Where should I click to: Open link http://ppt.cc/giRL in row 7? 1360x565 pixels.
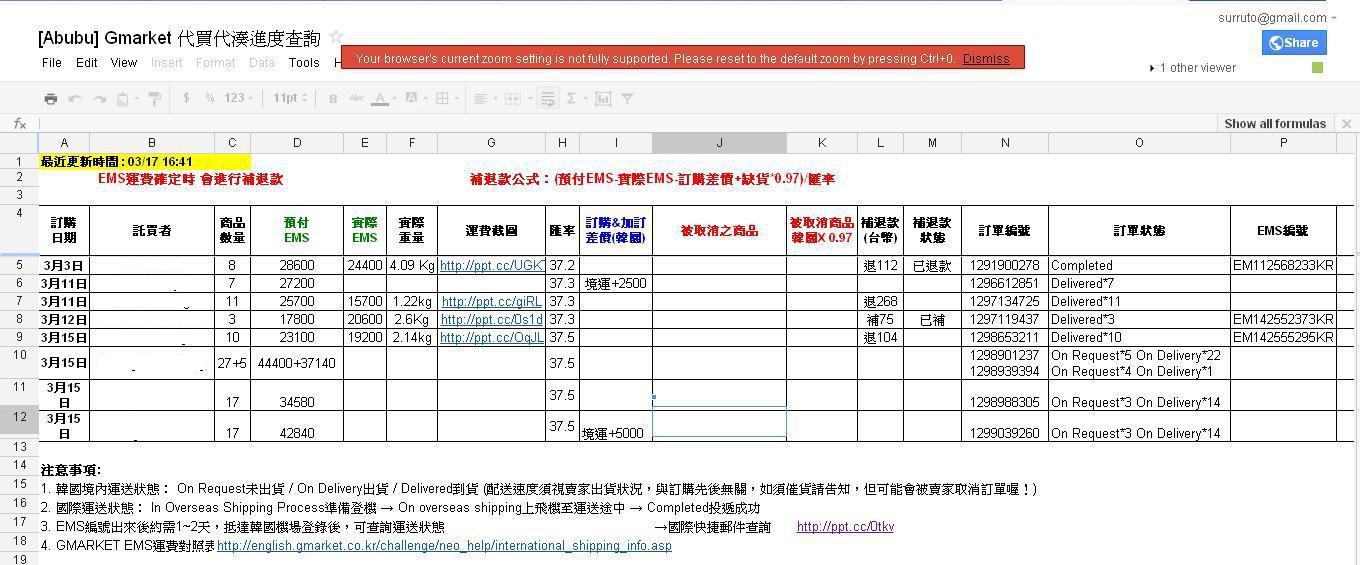[491, 301]
